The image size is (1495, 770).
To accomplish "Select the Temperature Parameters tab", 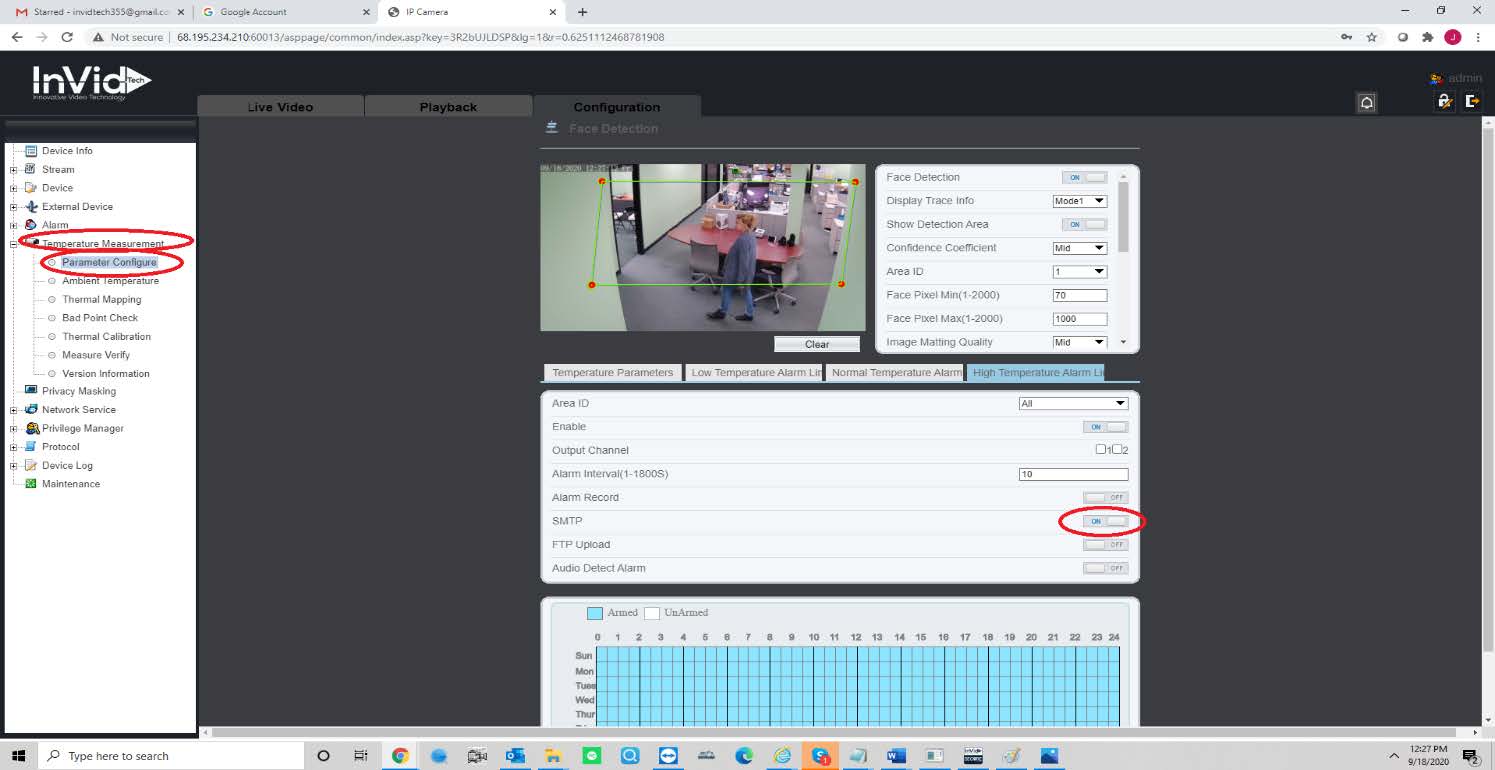I will pos(612,373).
